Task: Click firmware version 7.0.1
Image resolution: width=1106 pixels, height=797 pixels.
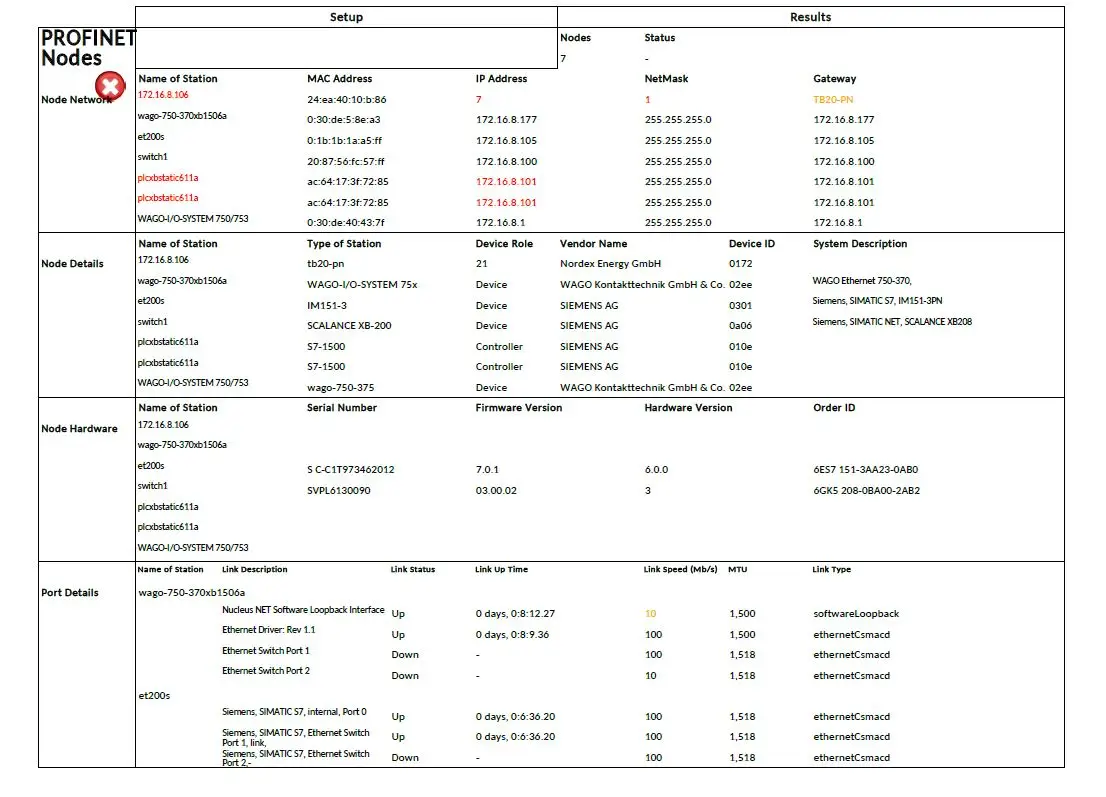Action: (487, 470)
